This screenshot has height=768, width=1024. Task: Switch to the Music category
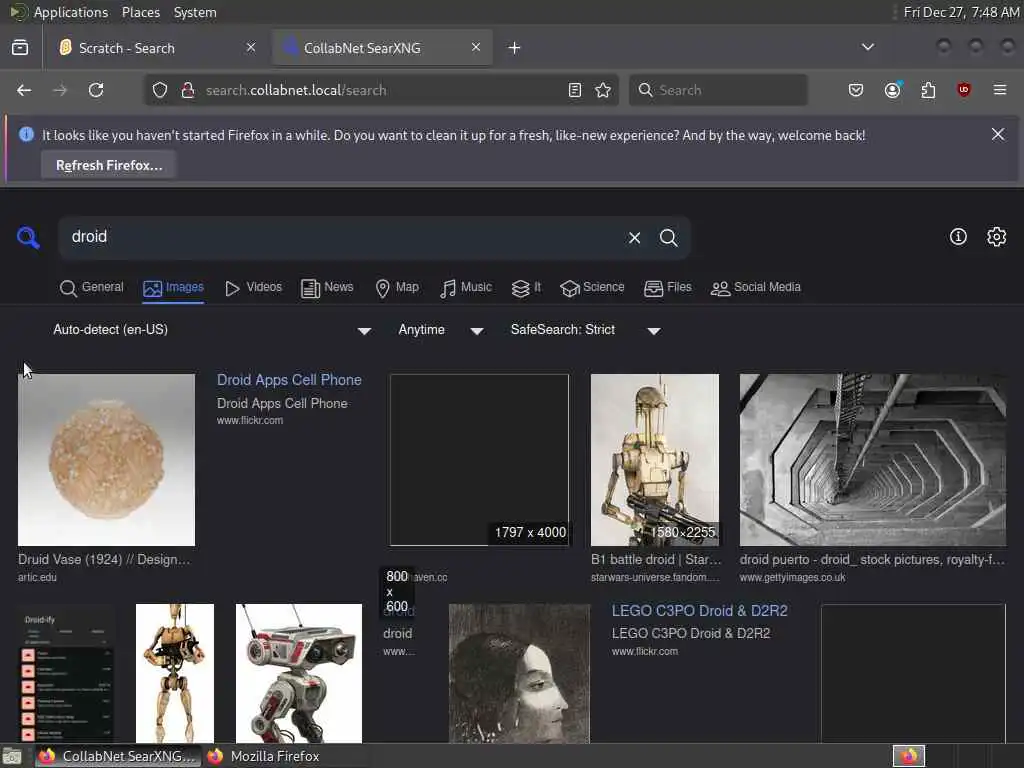coord(466,287)
